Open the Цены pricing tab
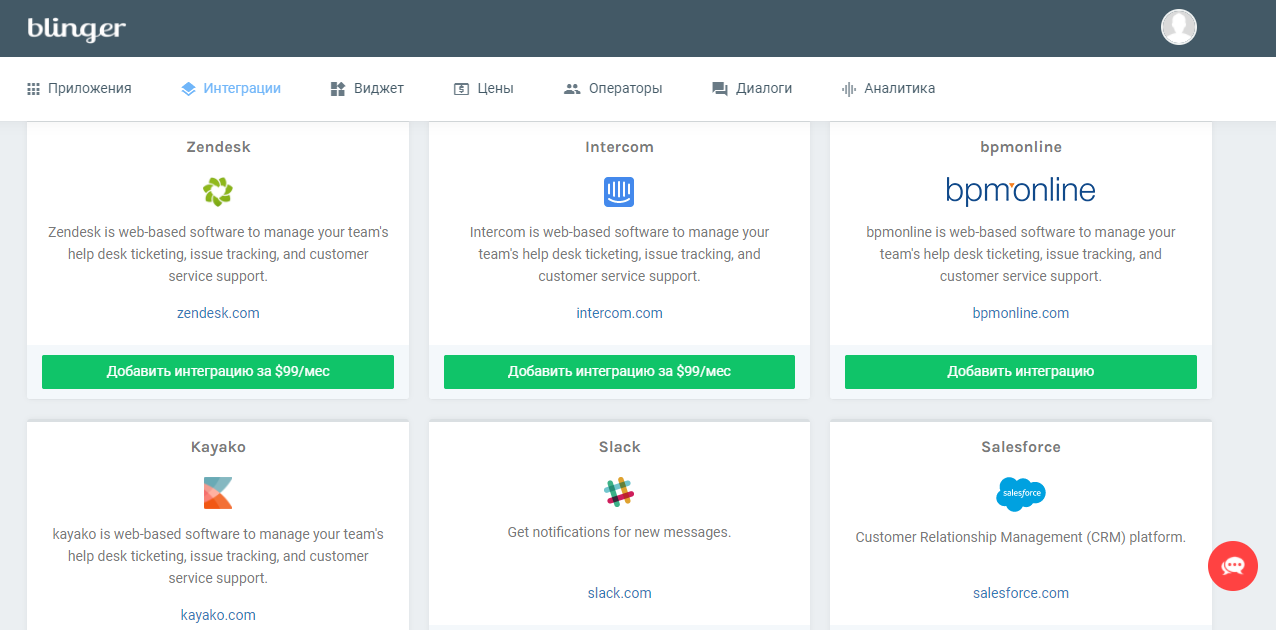Image resolution: width=1276 pixels, height=630 pixels. (483, 88)
